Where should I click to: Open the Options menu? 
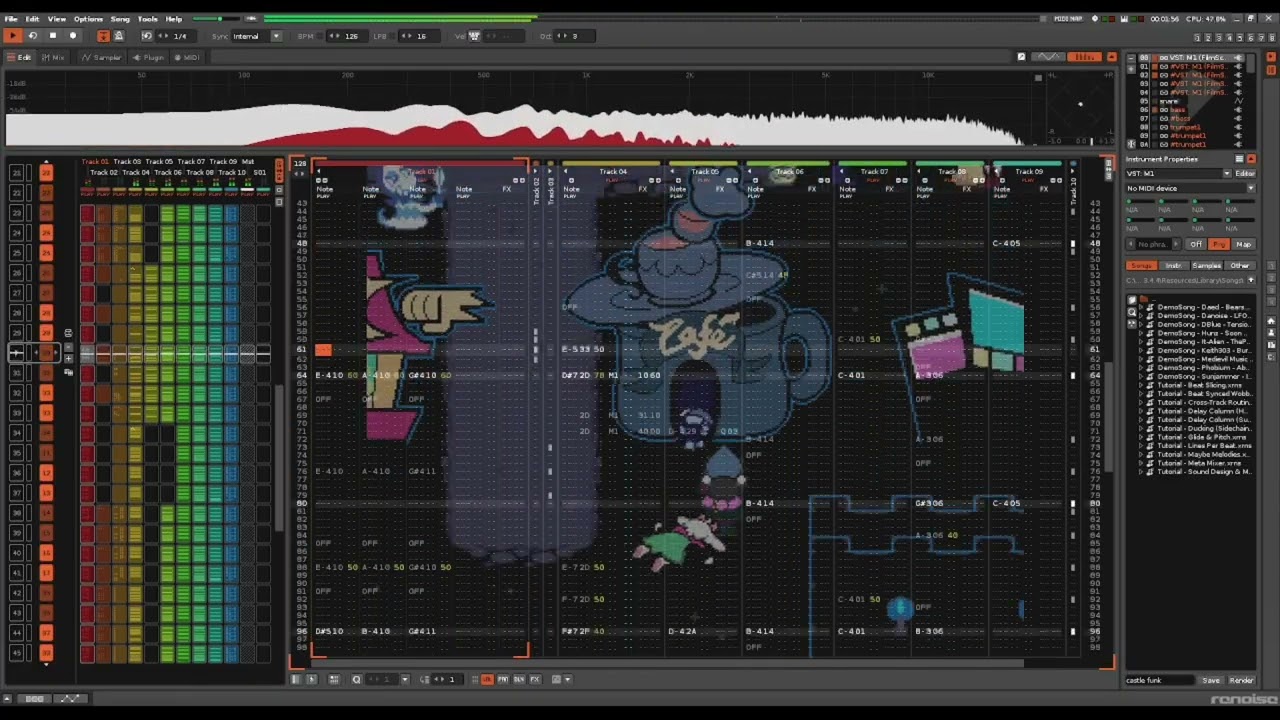coord(88,19)
